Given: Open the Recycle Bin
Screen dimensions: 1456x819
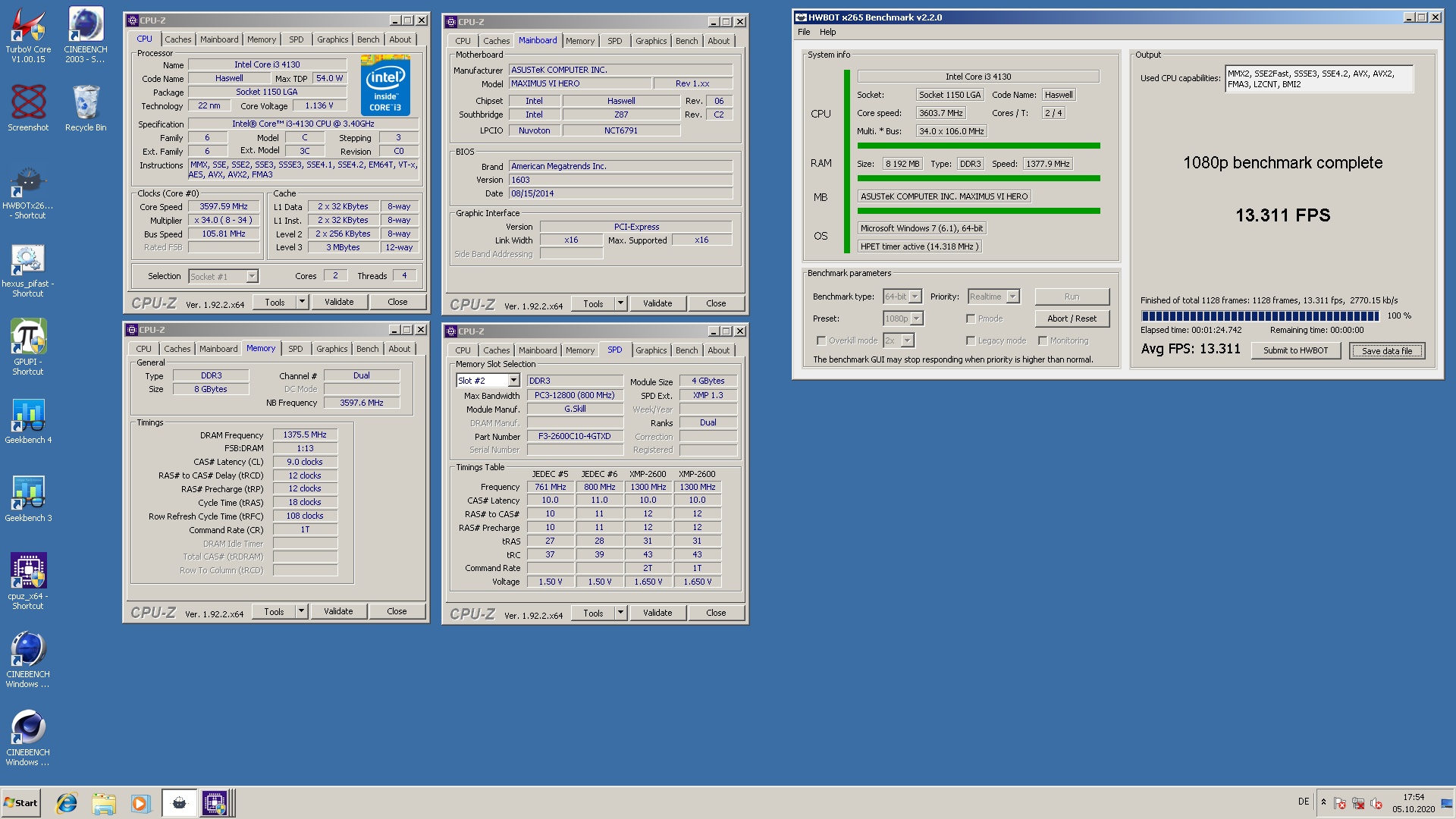Looking at the screenshot, I should click(86, 107).
